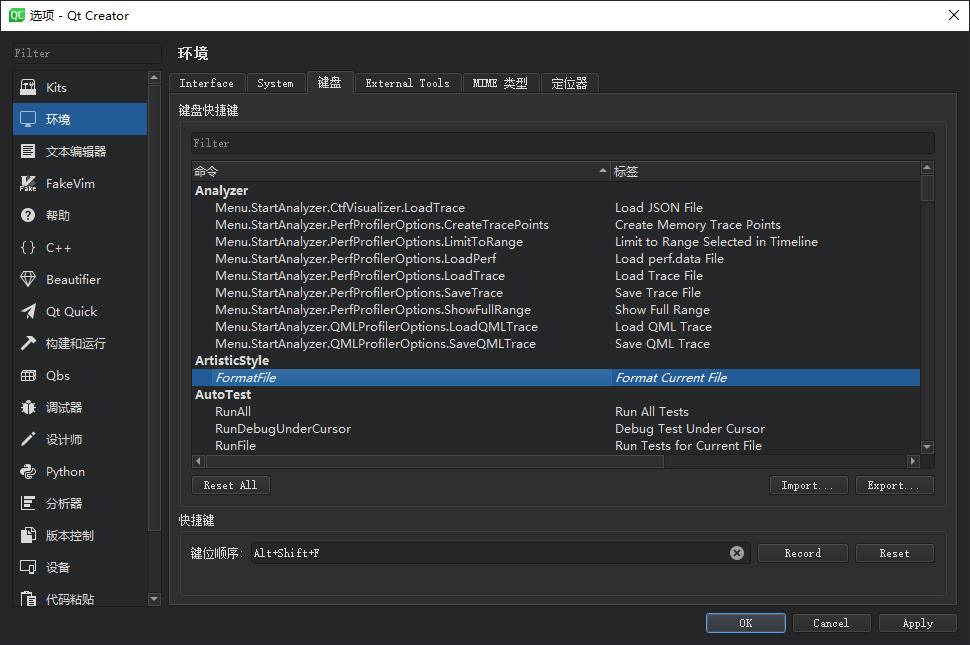Open the MIME 类型 tab
Image resolution: width=970 pixels, height=645 pixels.
tap(500, 83)
